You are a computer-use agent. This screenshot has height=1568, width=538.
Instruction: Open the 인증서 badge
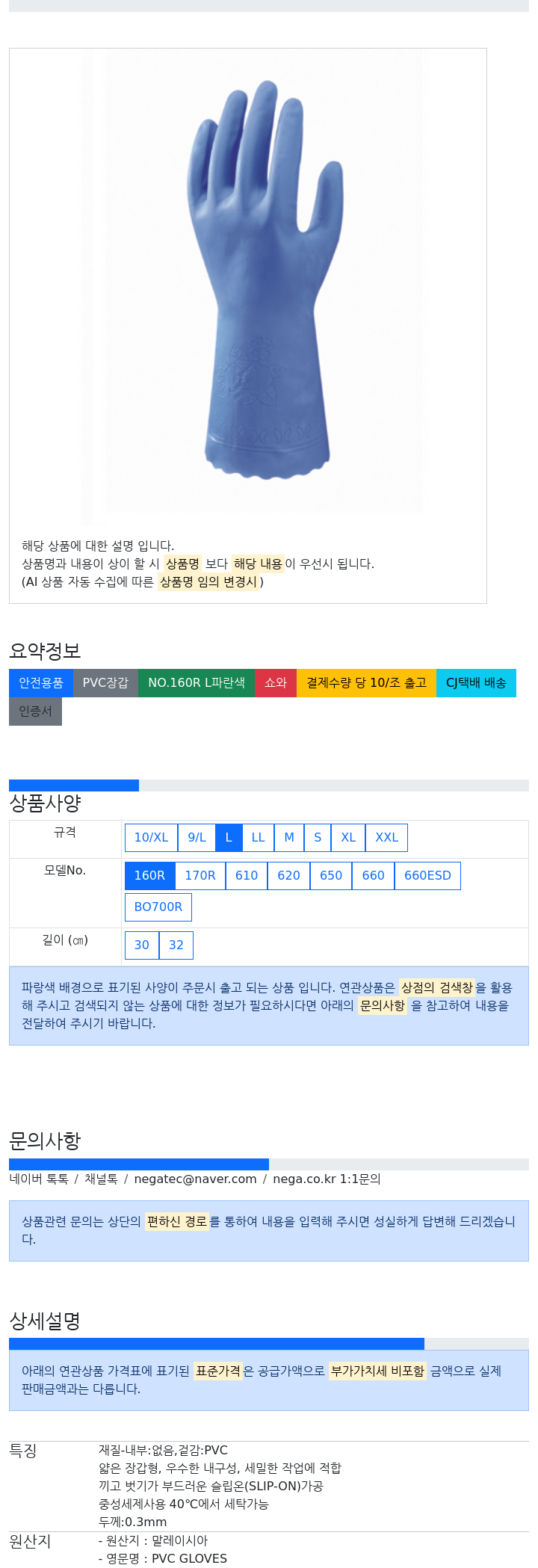tap(35, 711)
